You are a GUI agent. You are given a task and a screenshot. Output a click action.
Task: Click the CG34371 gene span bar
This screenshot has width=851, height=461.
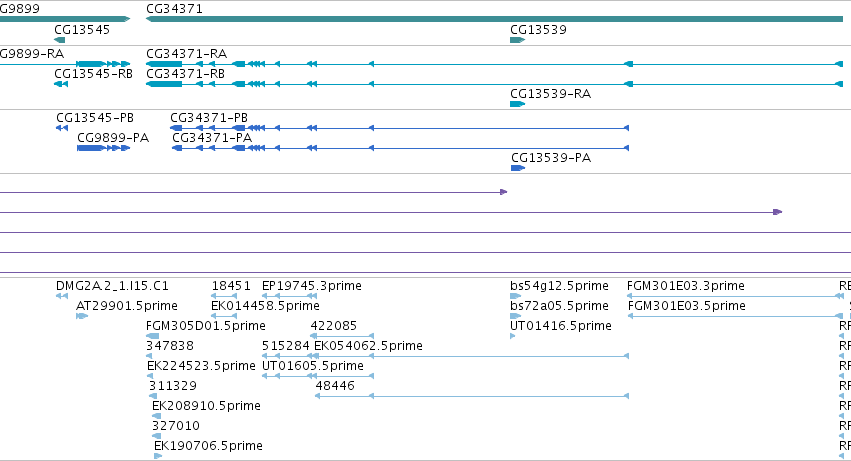494,19
